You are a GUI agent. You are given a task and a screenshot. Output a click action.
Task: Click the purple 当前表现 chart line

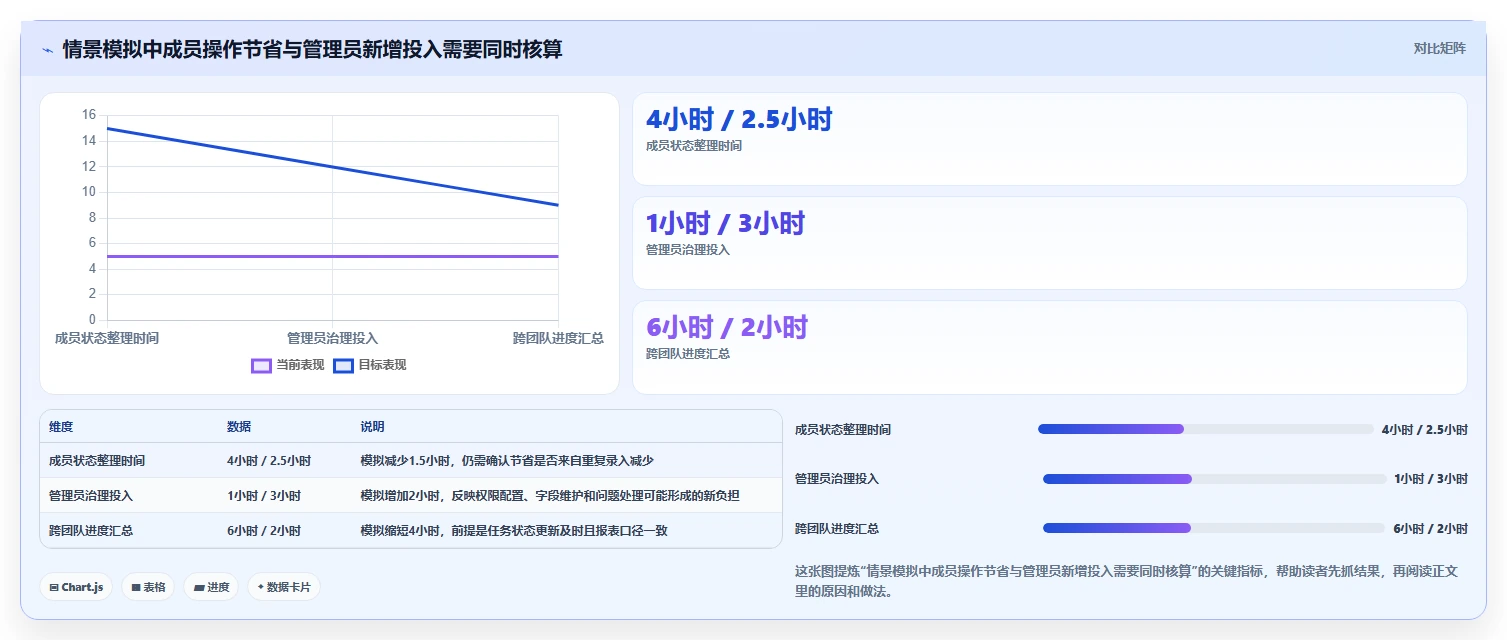click(332, 256)
